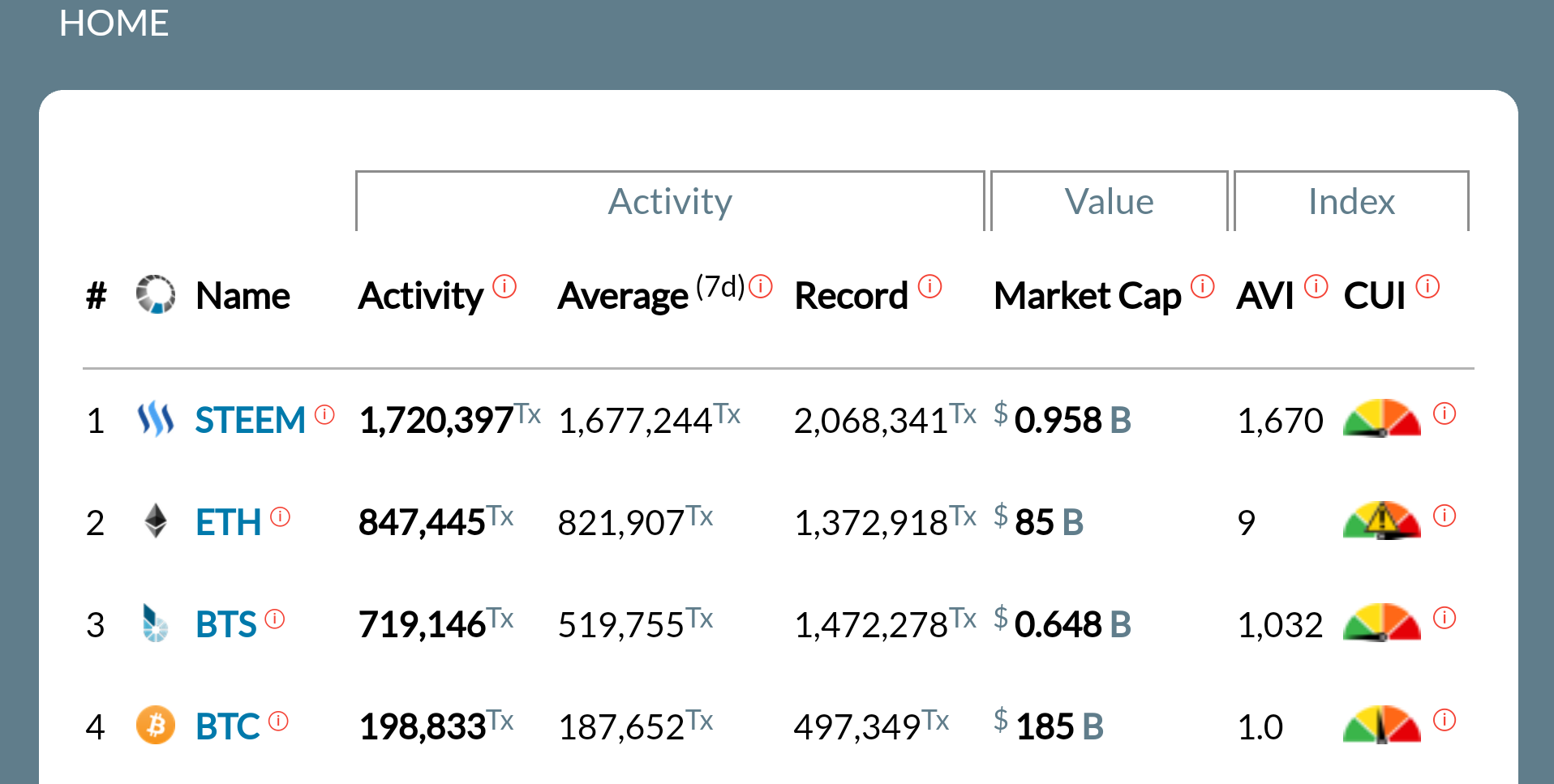The width and height of the screenshot is (1554, 784).
Task: Open the STEEM coin link
Action: click(250, 420)
